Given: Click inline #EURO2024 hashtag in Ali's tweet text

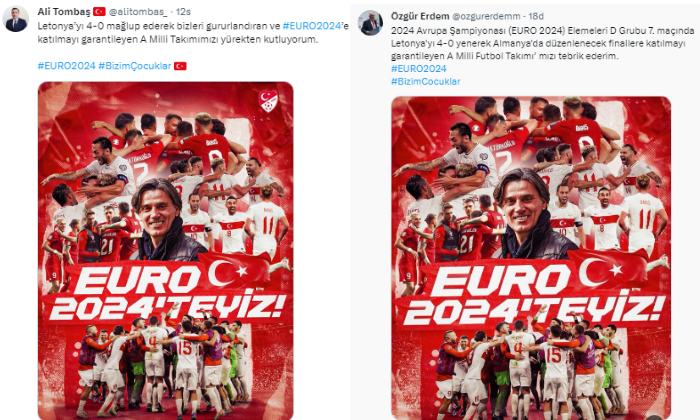Looking at the screenshot, I should (x=312, y=26).
